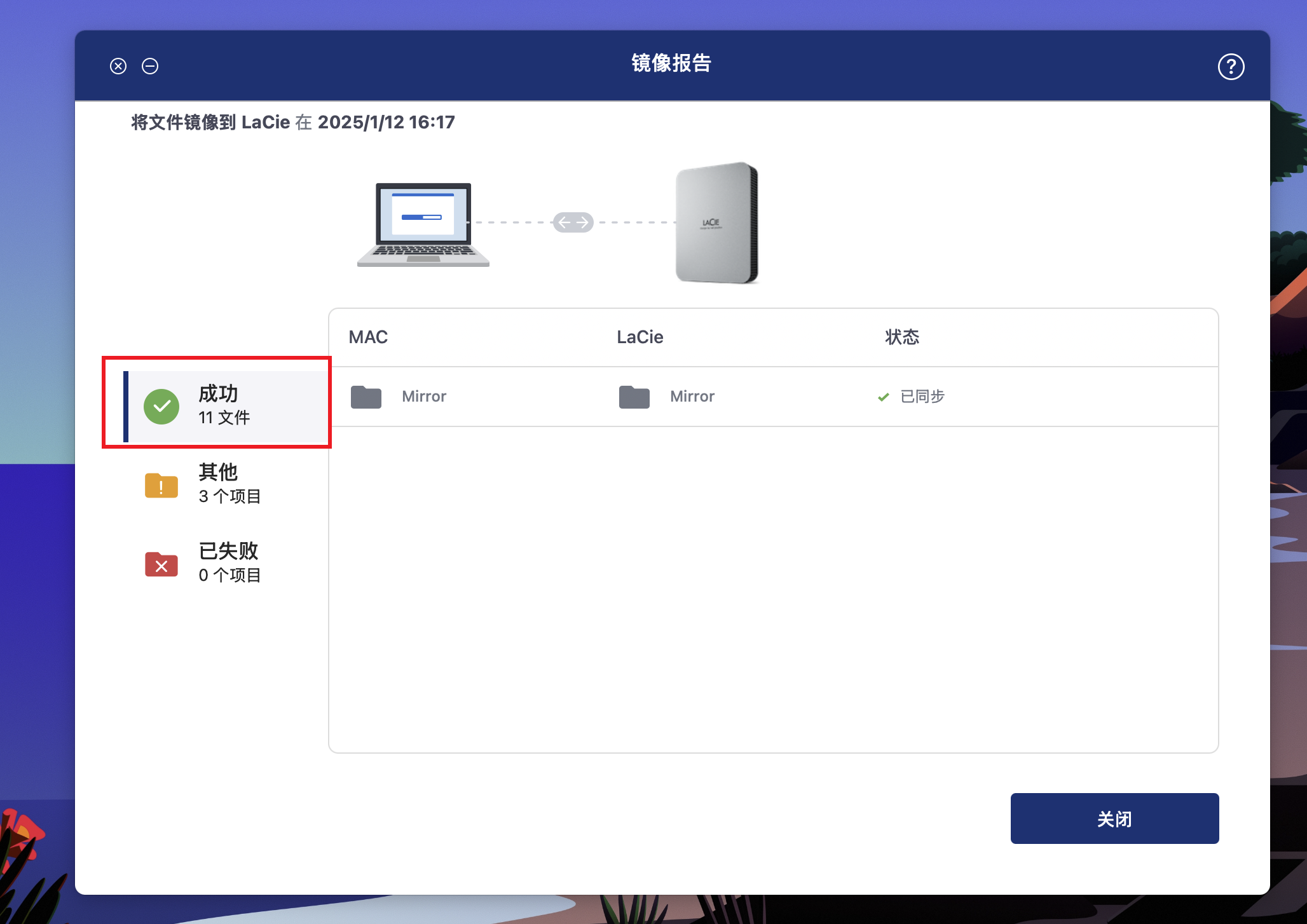Select the 成功 11 文件 tab
This screenshot has height=924, width=1307.
pos(224,405)
